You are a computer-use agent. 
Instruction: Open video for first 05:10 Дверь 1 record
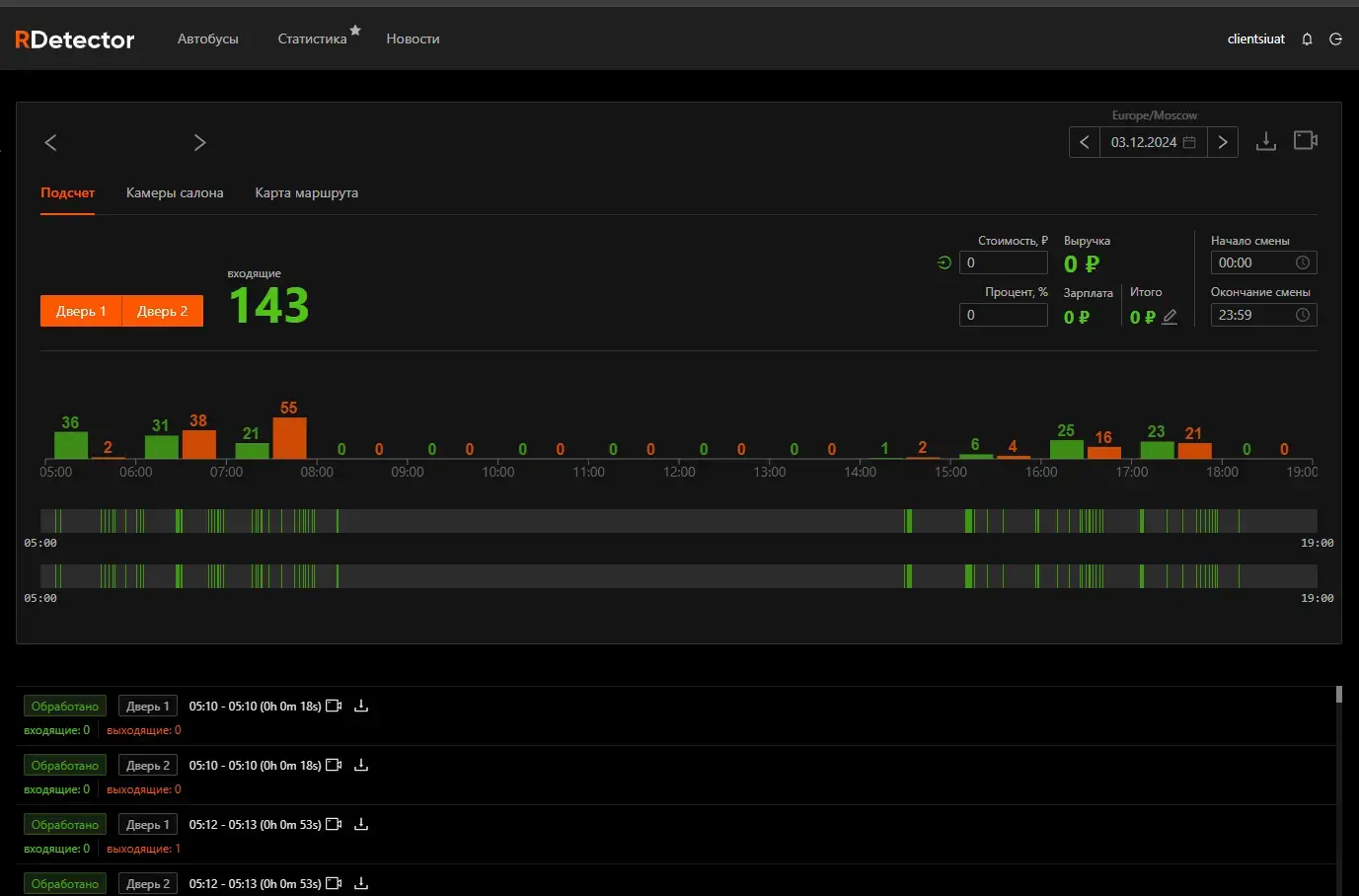(x=334, y=707)
